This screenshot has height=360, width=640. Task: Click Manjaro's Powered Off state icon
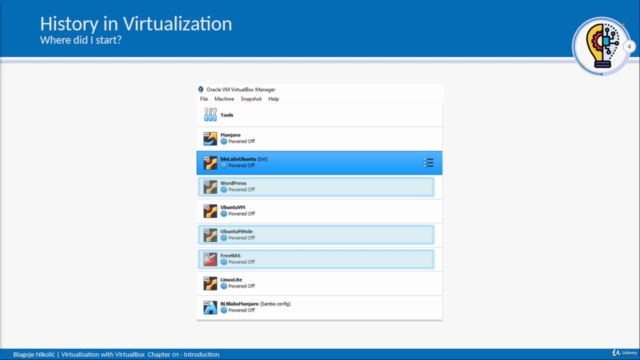tap(224, 141)
